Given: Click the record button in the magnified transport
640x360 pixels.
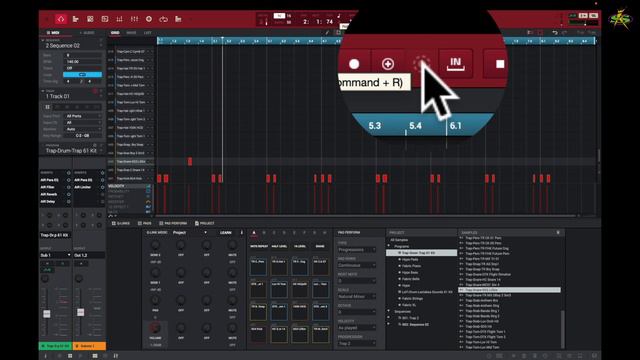Looking at the screenshot, I should pyautogui.click(x=354, y=64).
